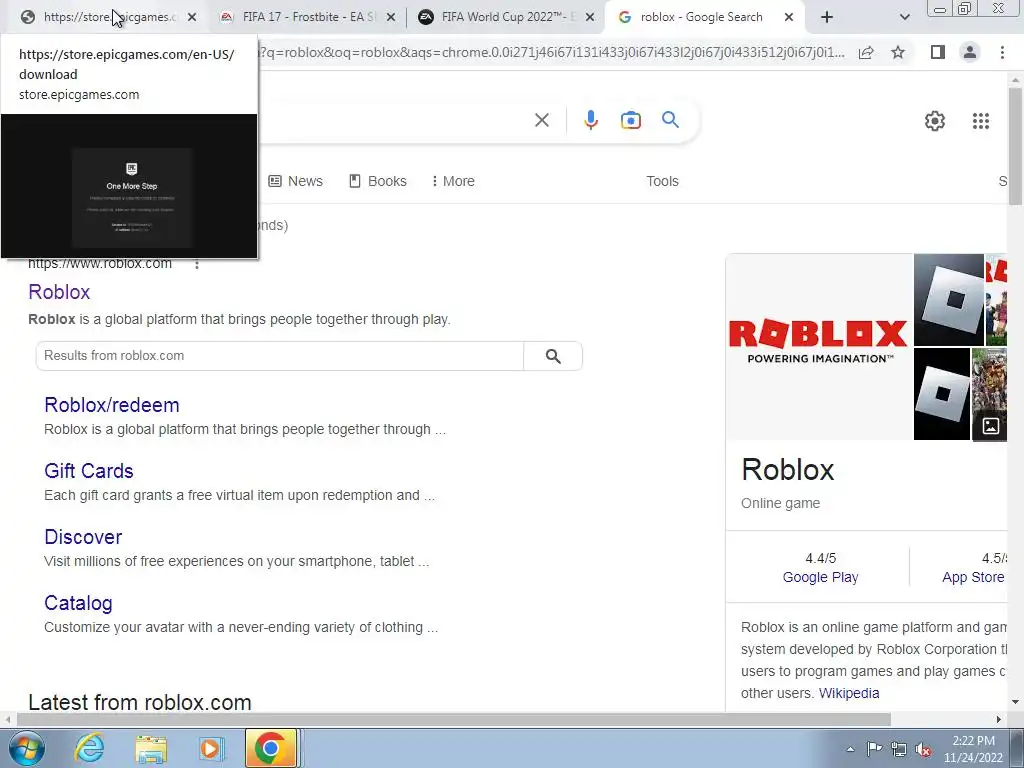Open the Catalog sitelink
1024x768 pixels.
tap(78, 603)
